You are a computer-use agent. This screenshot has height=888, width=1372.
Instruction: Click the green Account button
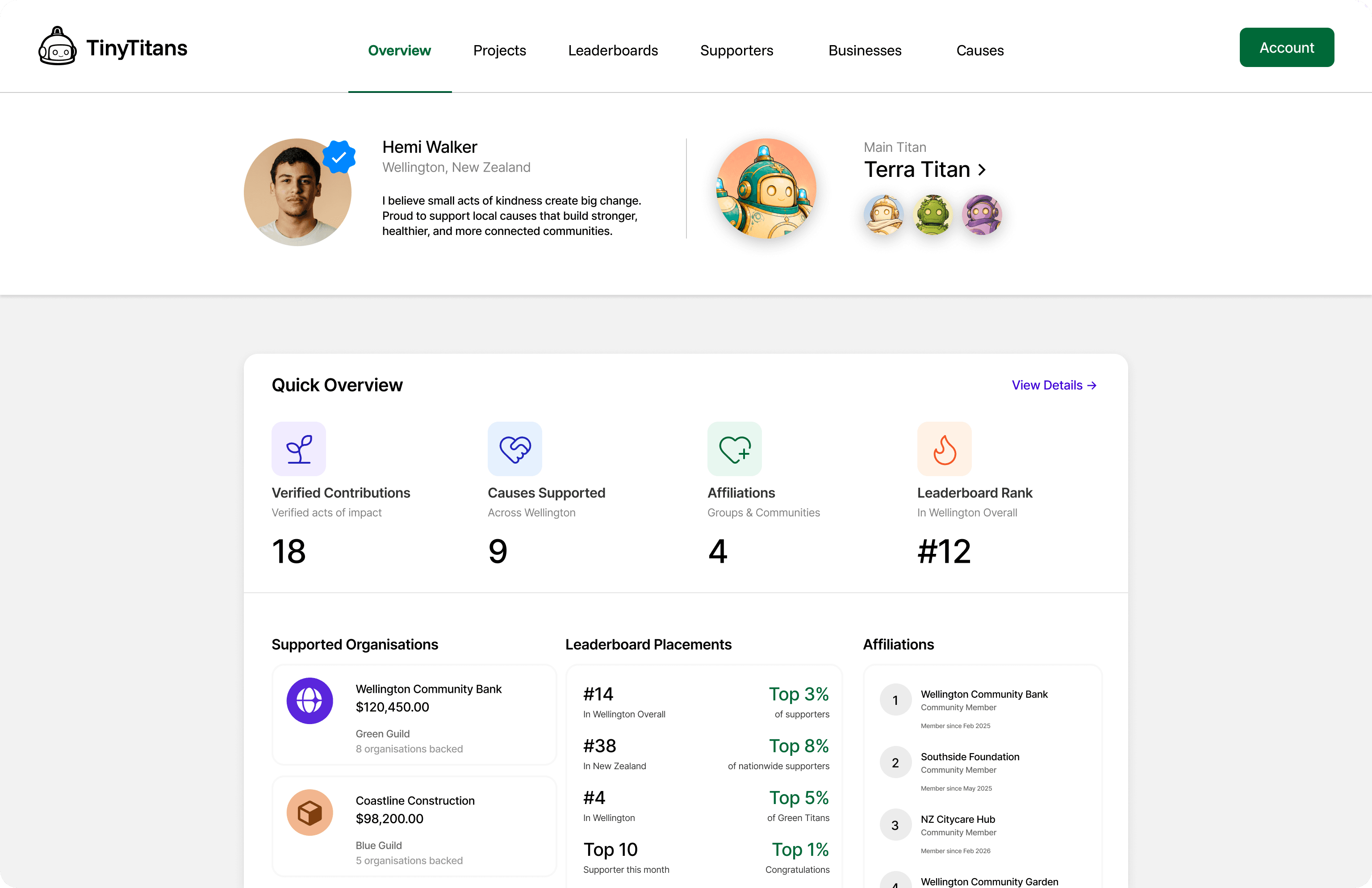point(1287,47)
